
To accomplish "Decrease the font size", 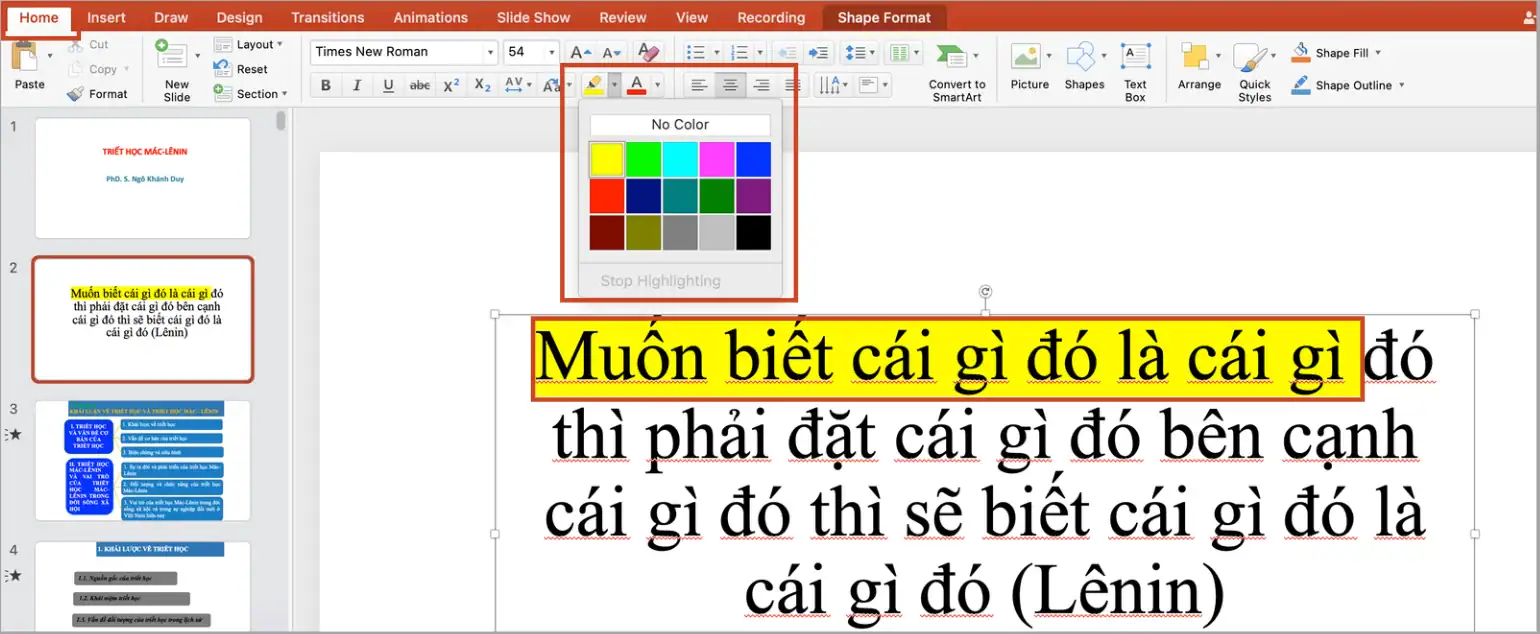I will tap(613, 52).
